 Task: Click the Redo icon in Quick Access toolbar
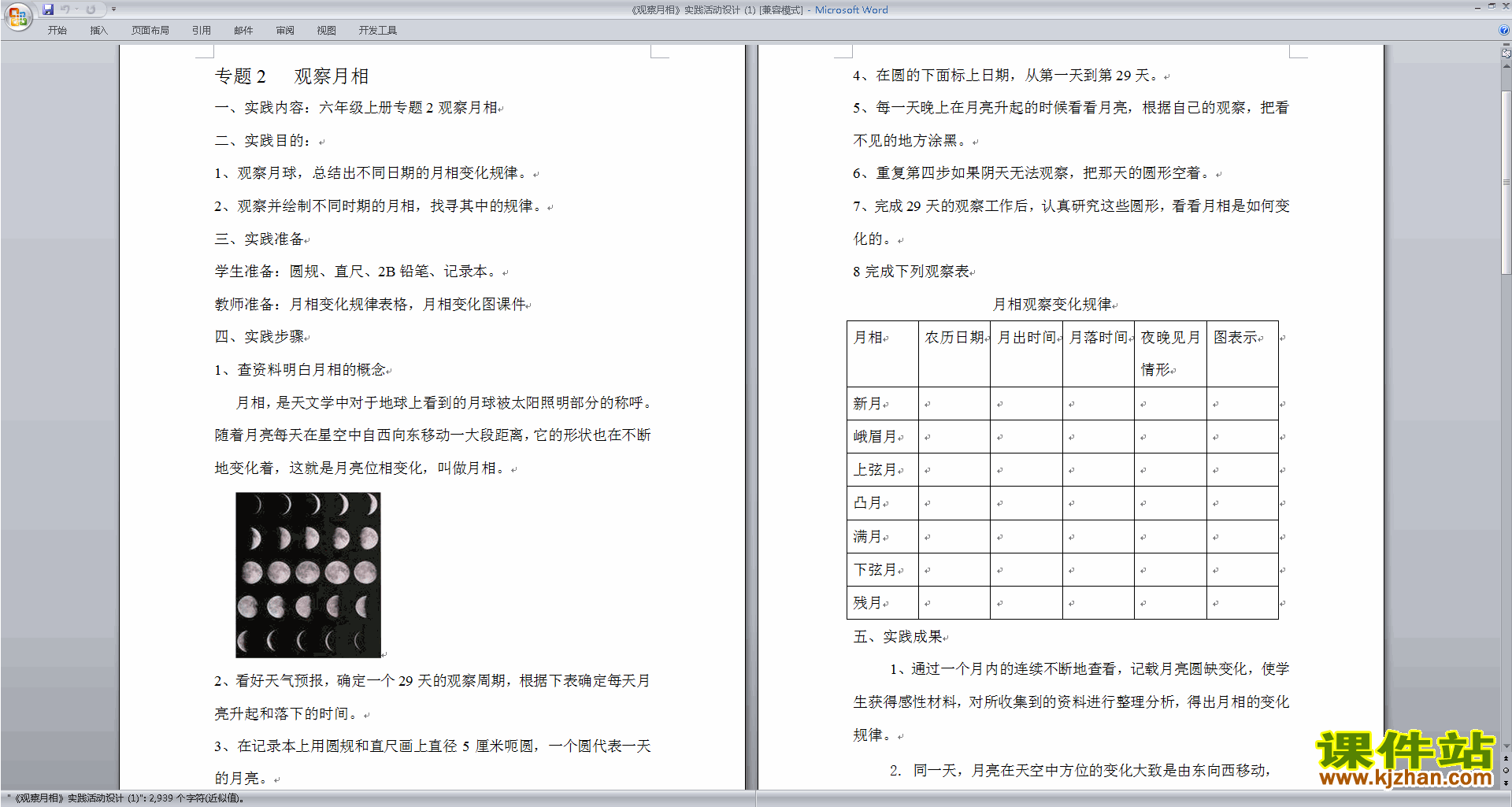(x=91, y=9)
